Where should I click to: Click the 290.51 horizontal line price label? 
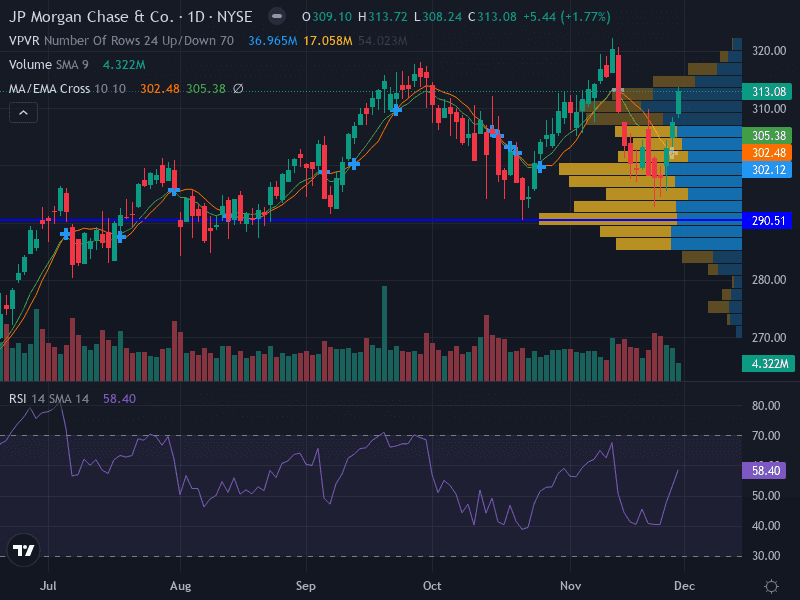[767, 221]
